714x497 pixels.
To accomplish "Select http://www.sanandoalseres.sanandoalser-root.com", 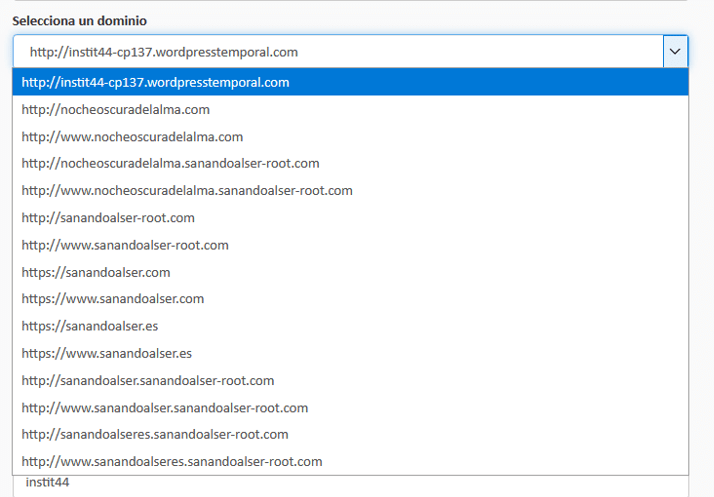I will 351,461.
